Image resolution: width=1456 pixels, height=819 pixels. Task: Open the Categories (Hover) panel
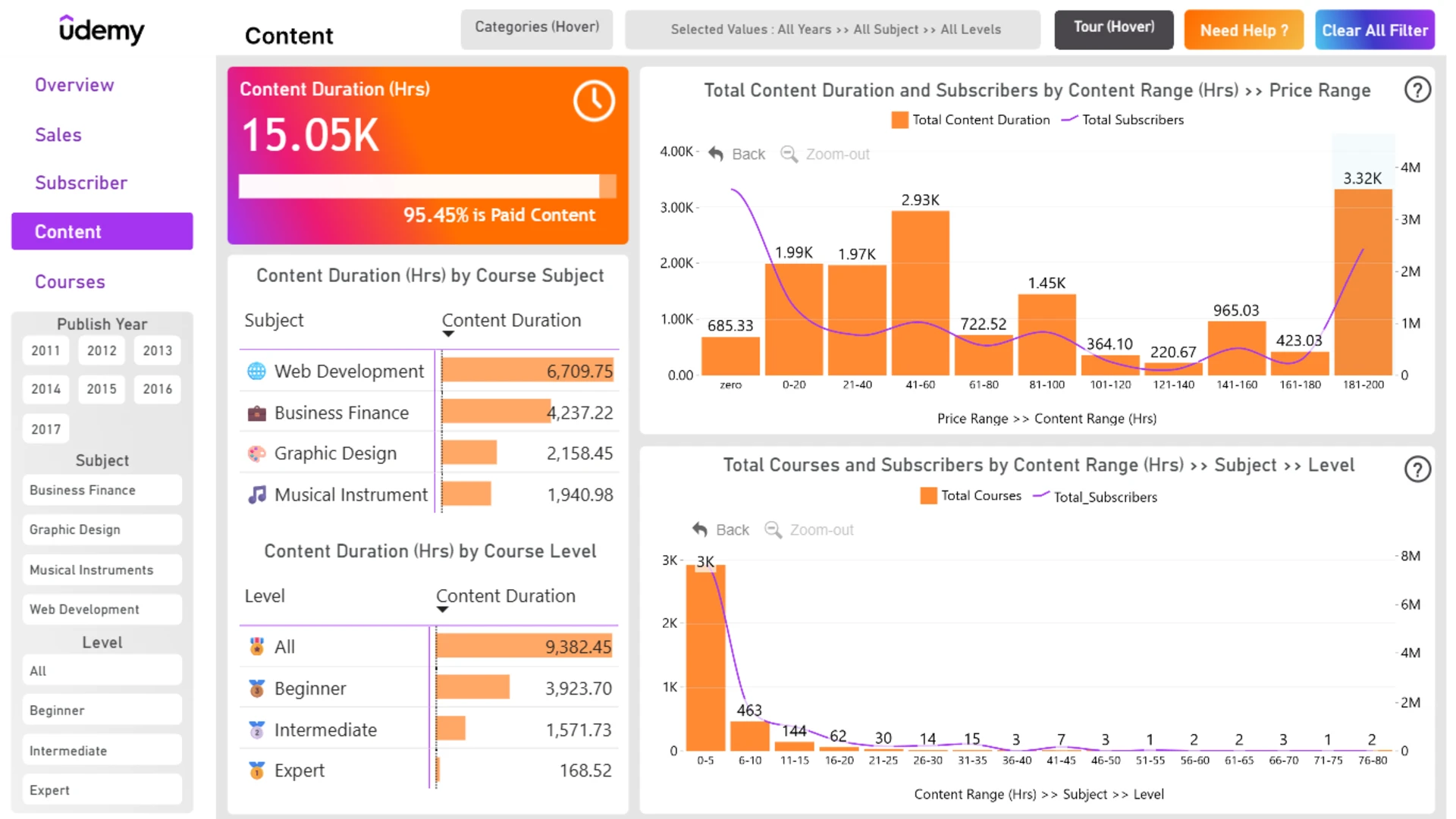[x=537, y=28]
